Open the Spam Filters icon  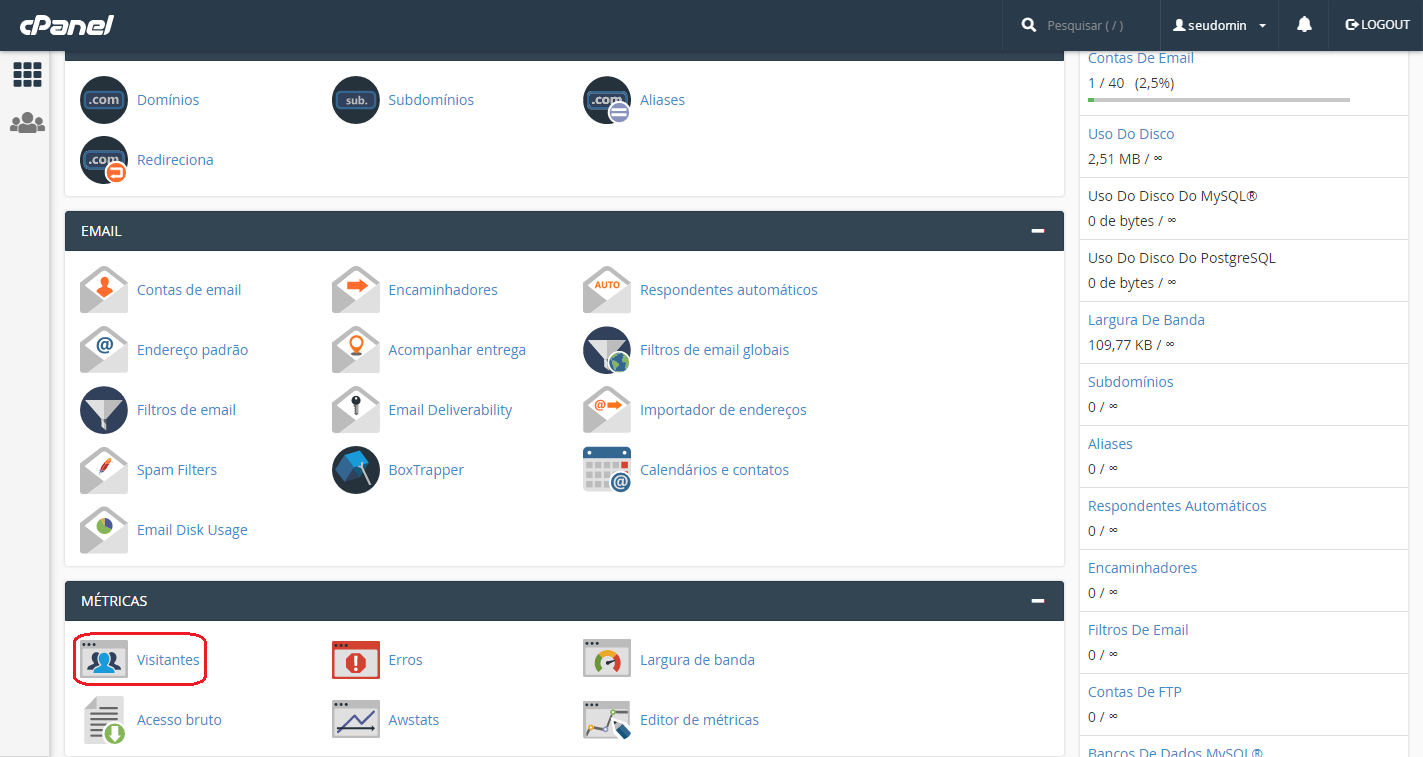point(104,470)
